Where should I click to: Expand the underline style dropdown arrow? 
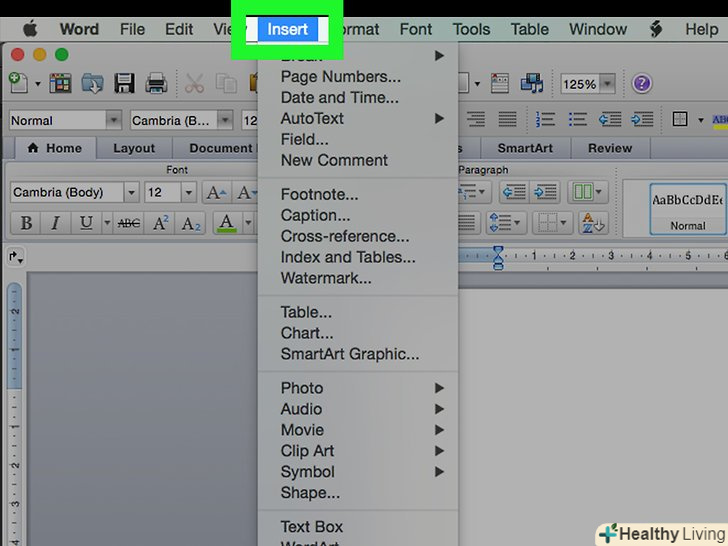coord(107,223)
